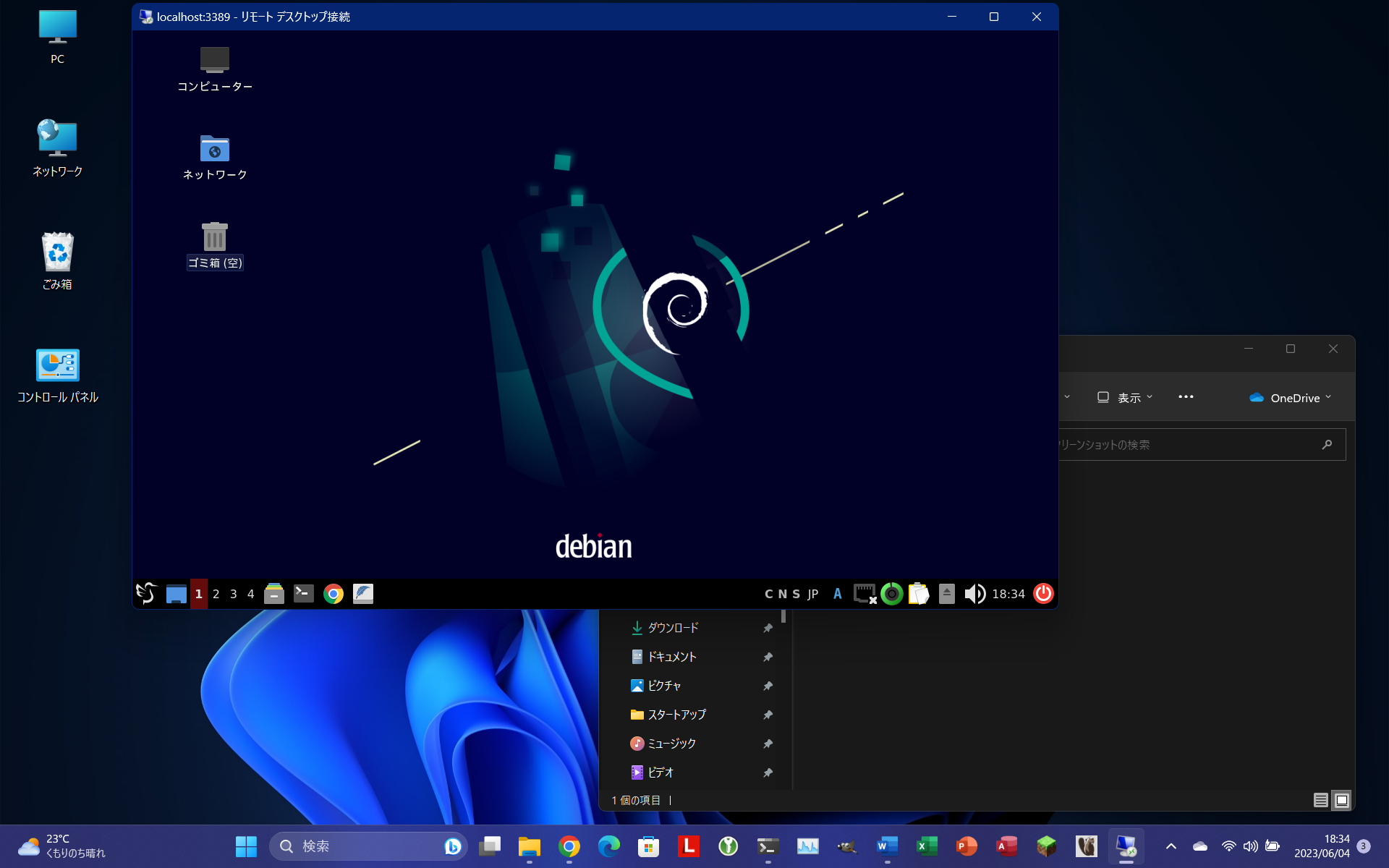Open Google Chrome inside the Debian desktop
Screen dimensions: 1389x868
334,593
